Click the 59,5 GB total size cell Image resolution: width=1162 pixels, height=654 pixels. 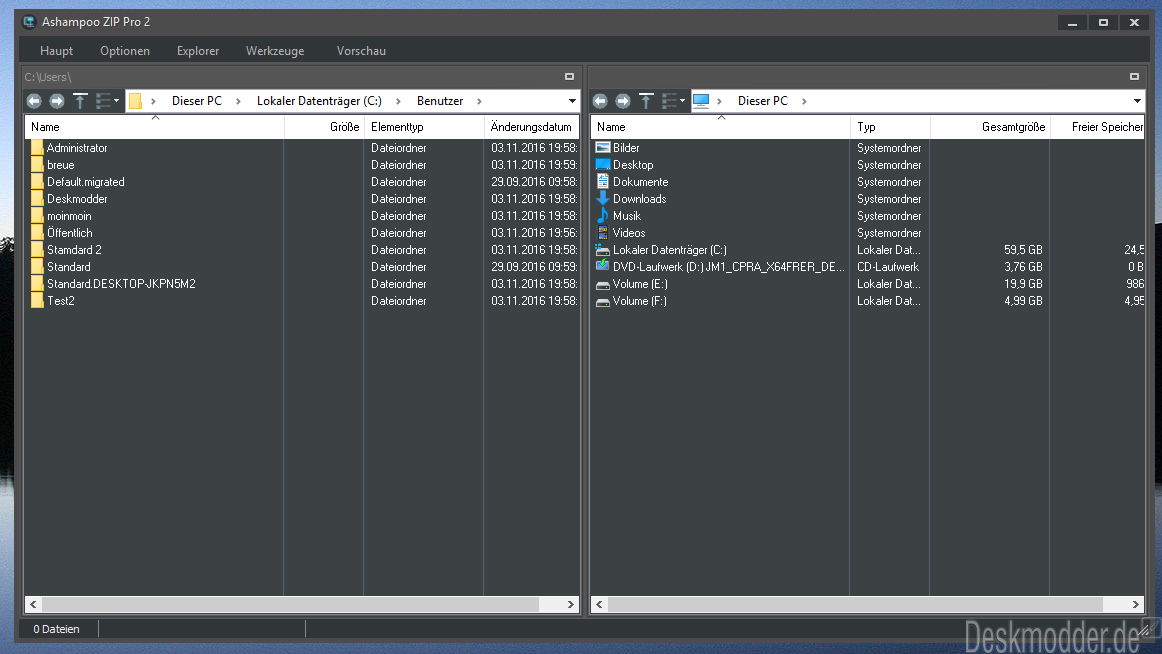pos(1023,250)
